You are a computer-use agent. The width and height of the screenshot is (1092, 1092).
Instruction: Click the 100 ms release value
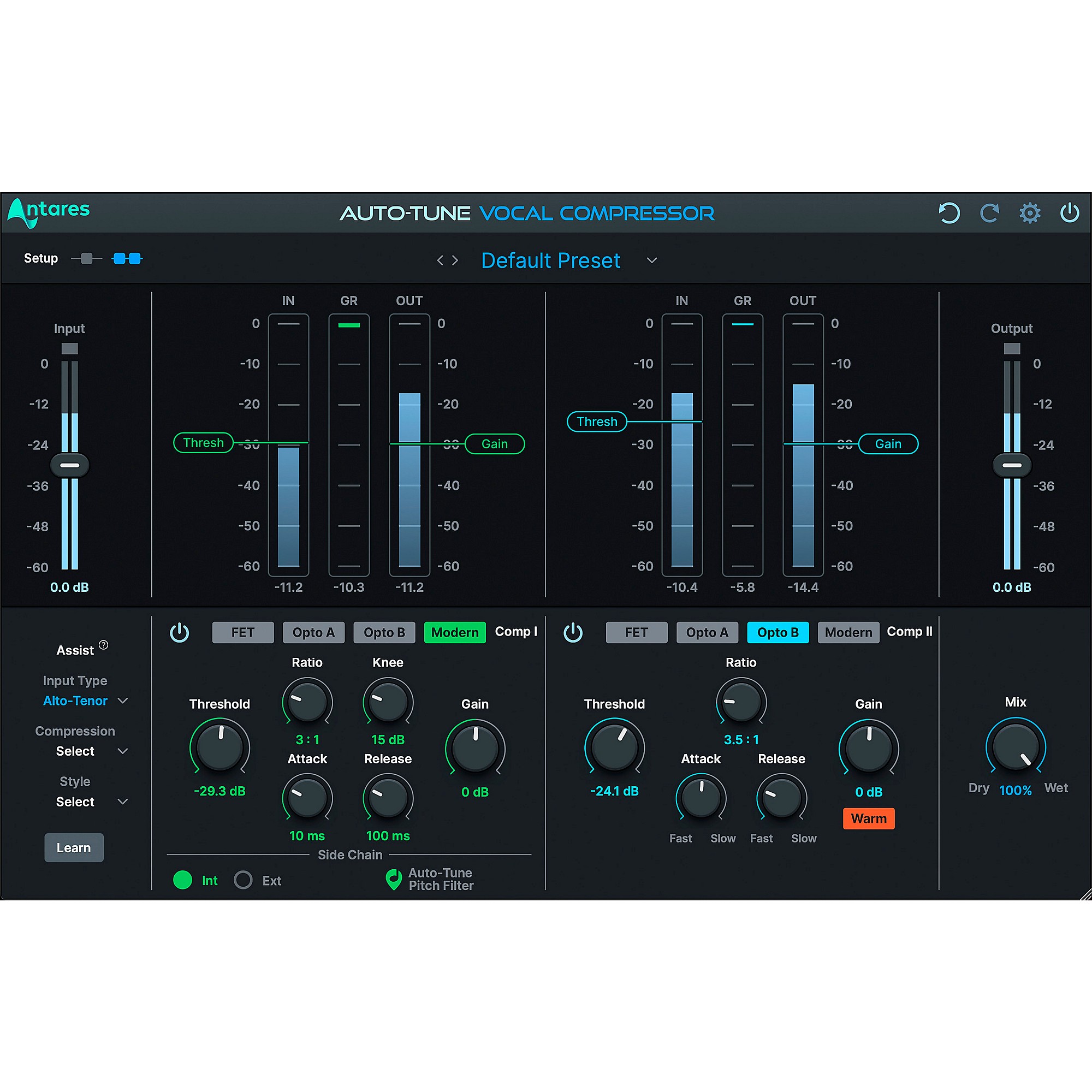[x=388, y=836]
